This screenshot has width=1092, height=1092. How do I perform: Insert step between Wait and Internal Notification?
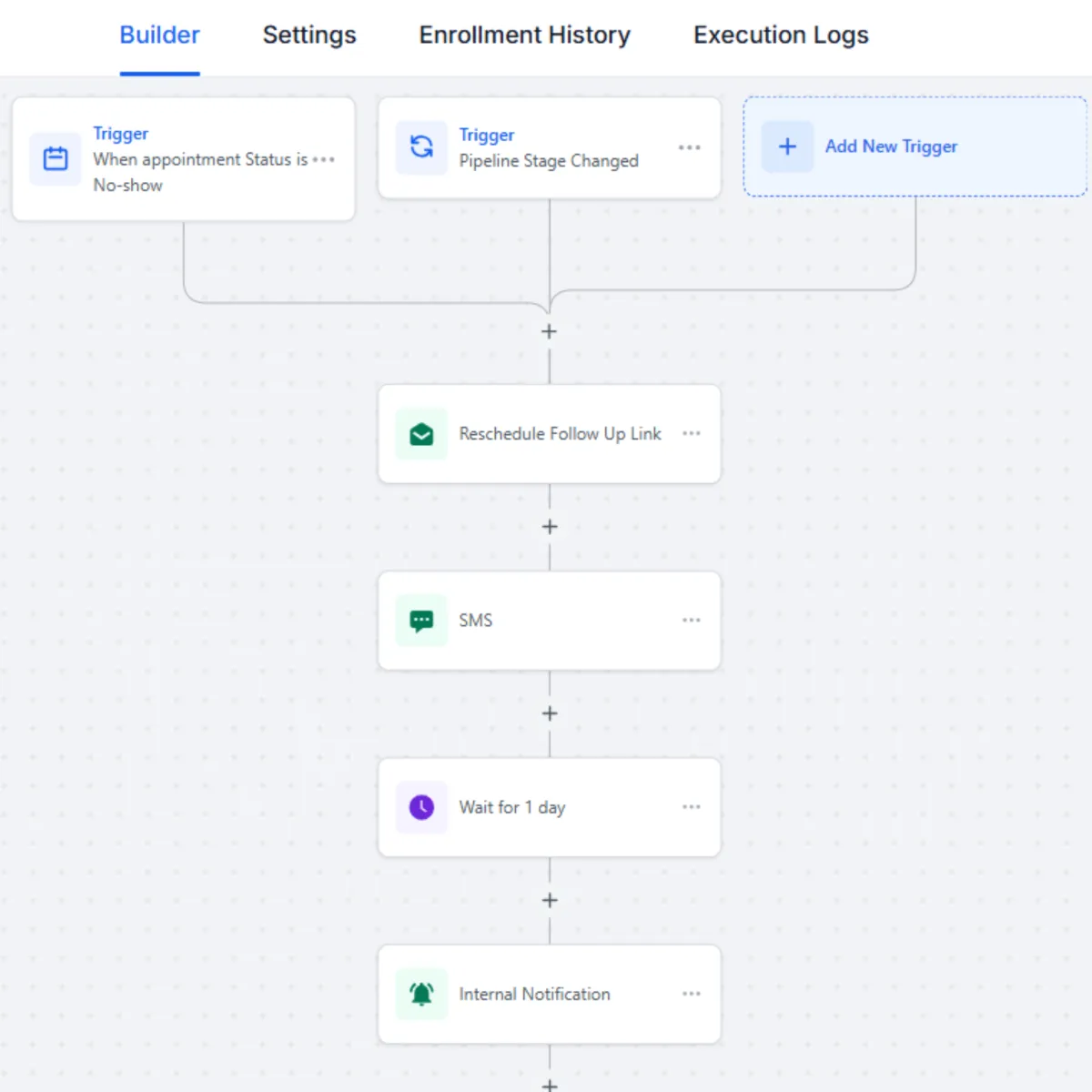(549, 901)
